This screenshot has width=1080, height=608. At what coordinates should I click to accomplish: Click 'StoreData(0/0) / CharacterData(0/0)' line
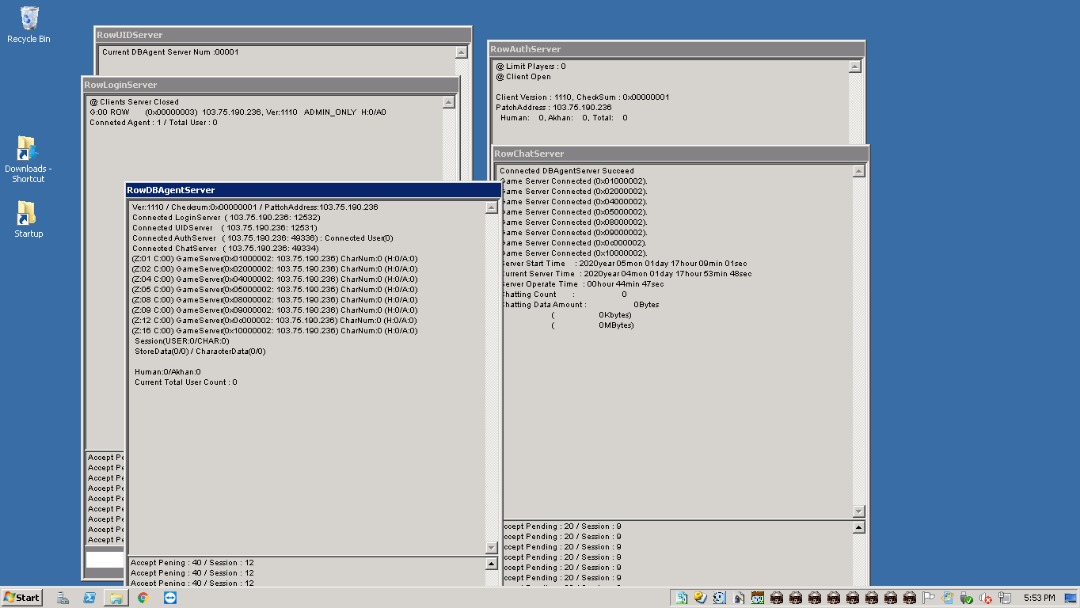tap(200, 351)
